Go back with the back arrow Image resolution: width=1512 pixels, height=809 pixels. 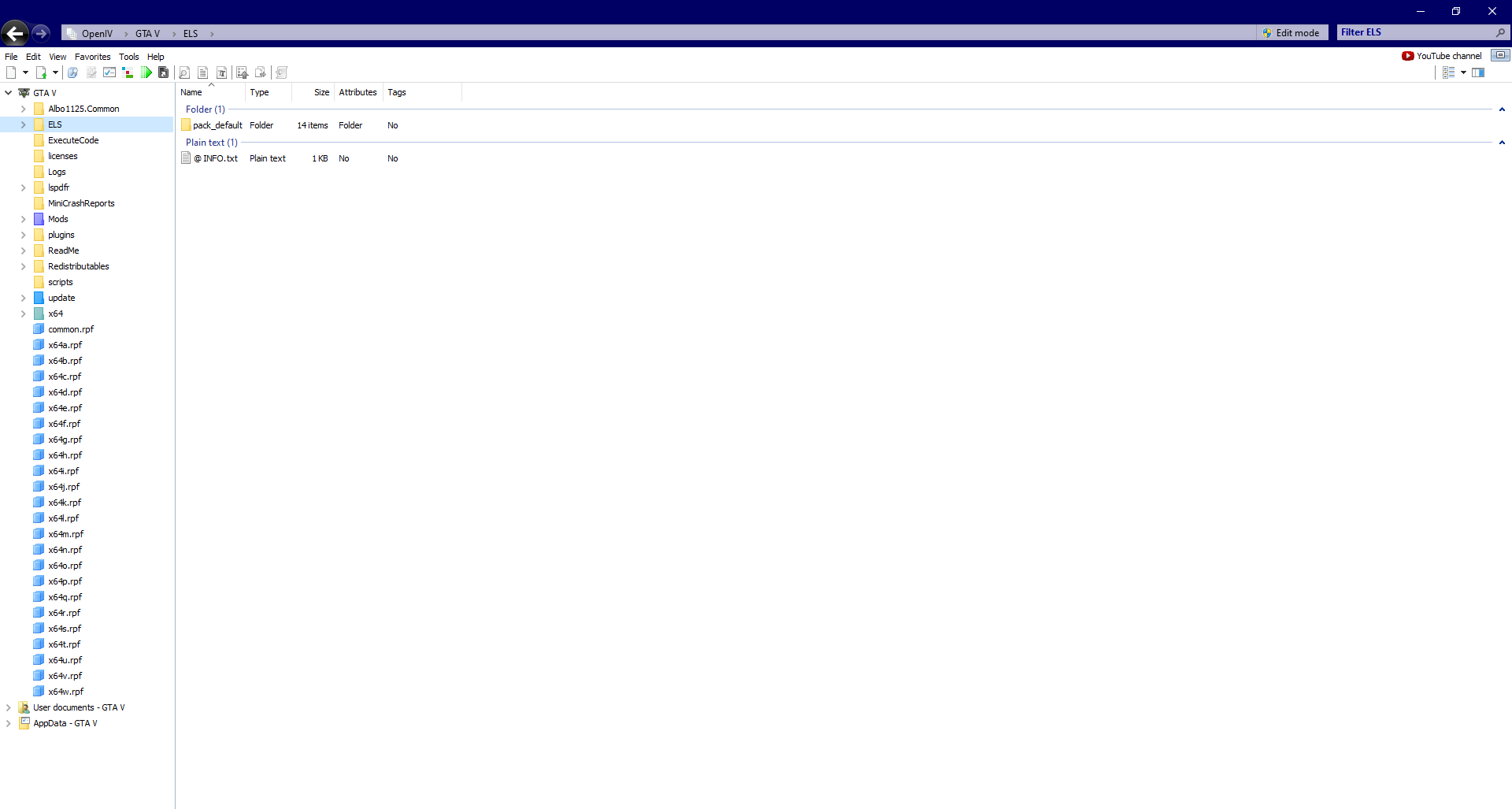15,33
